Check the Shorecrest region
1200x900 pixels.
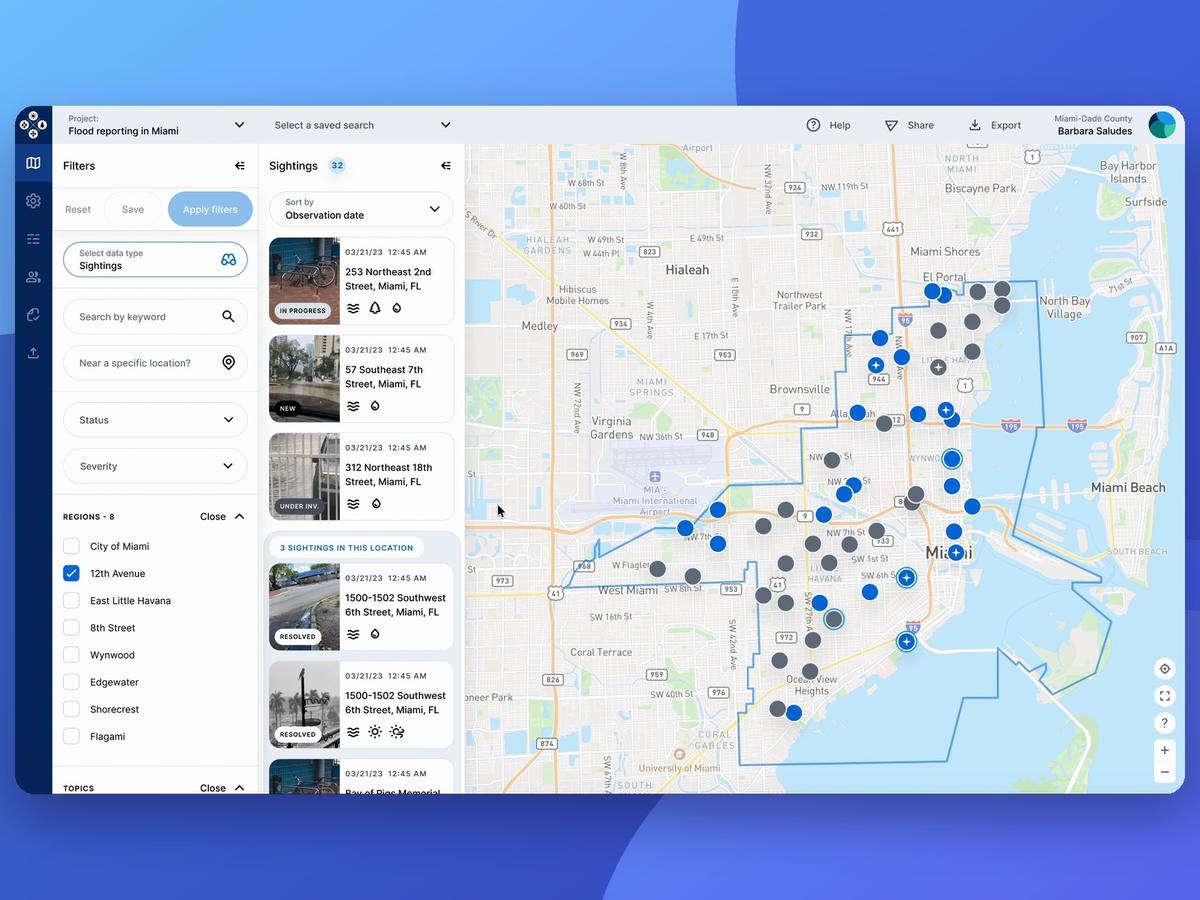coord(71,709)
